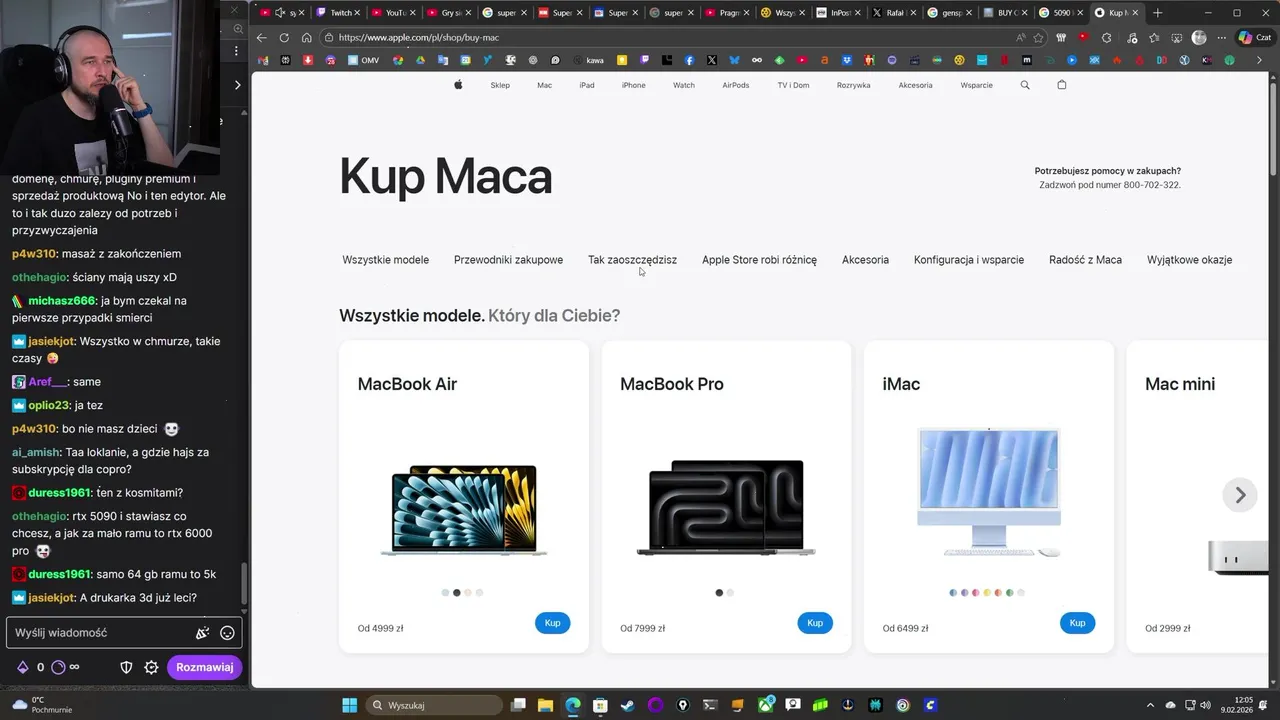Open Wsparcie in Apple navigation bar

tap(977, 85)
